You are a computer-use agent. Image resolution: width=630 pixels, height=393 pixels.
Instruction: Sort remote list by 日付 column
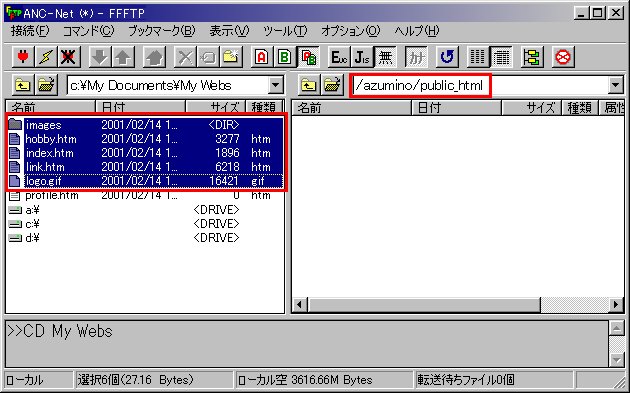pyautogui.click(x=456, y=108)
